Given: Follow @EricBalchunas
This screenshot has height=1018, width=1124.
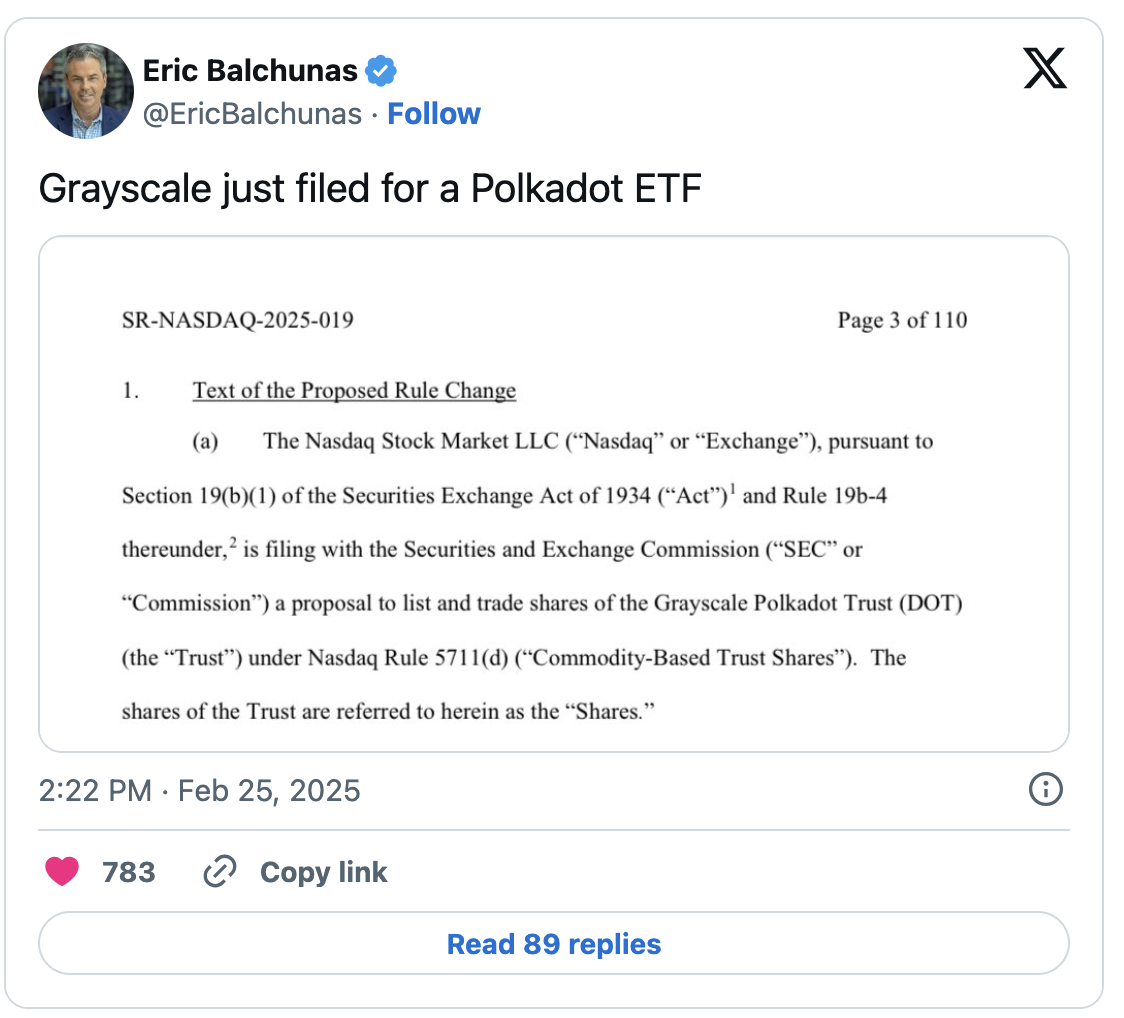Looking at the screenshot, I should pos(434,113).
